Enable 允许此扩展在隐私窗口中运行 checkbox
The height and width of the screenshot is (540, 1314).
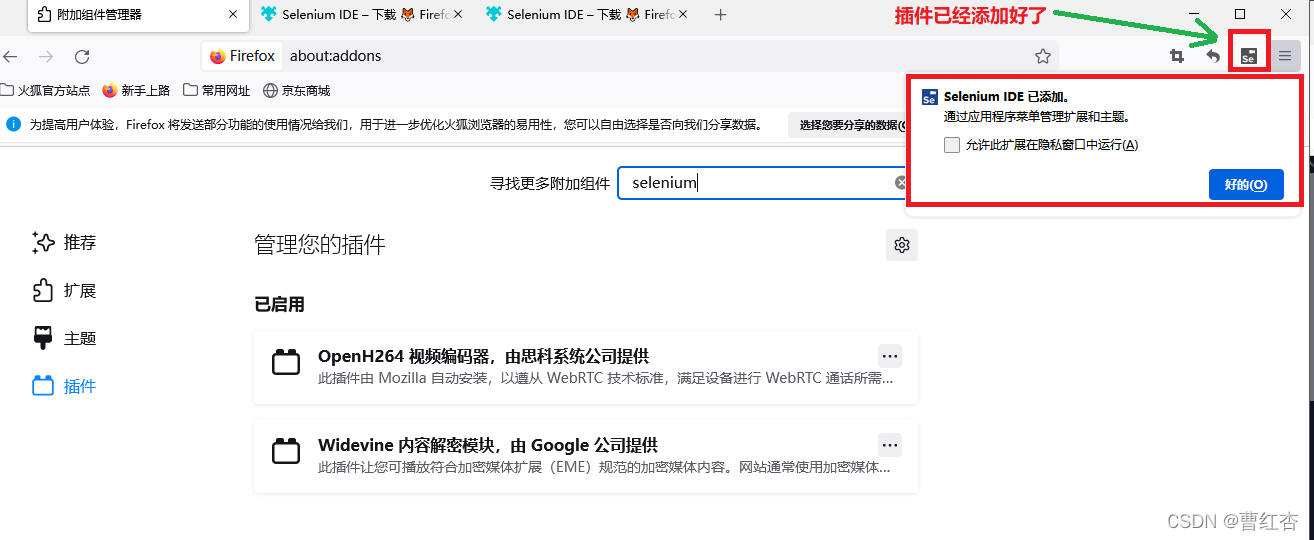[x=952, y=145]
